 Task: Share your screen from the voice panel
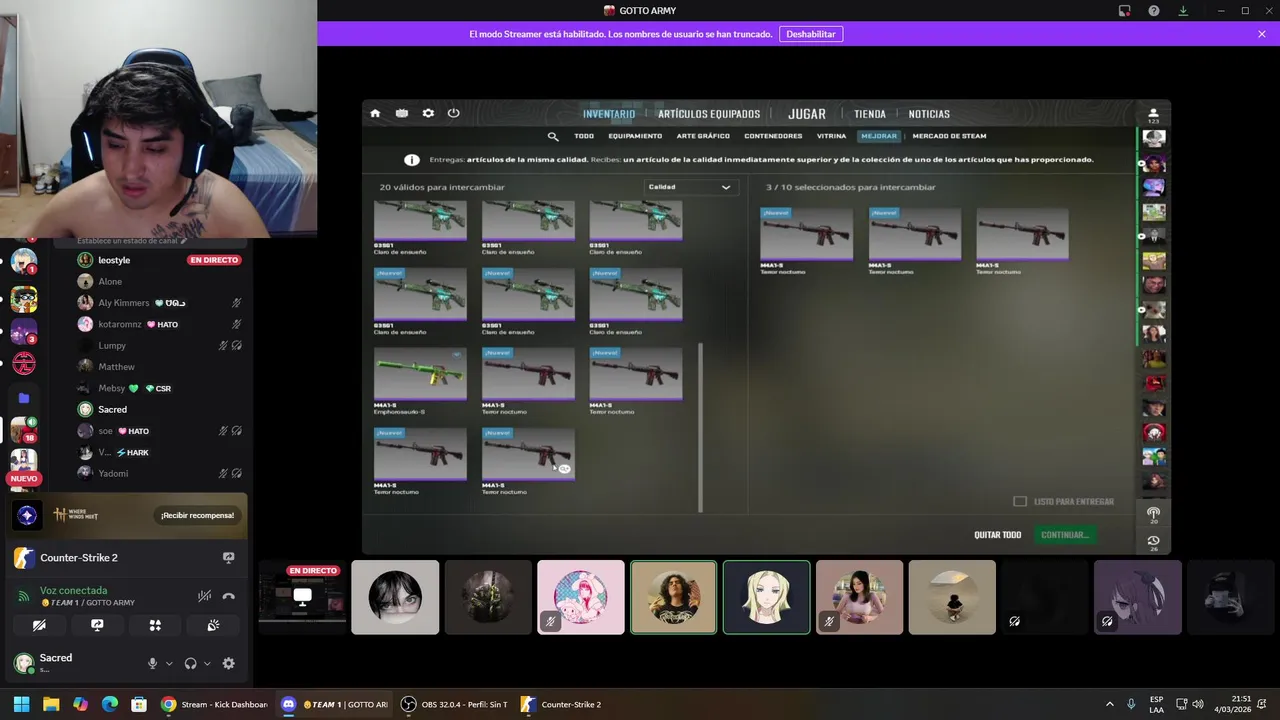(x=97, y=625)
